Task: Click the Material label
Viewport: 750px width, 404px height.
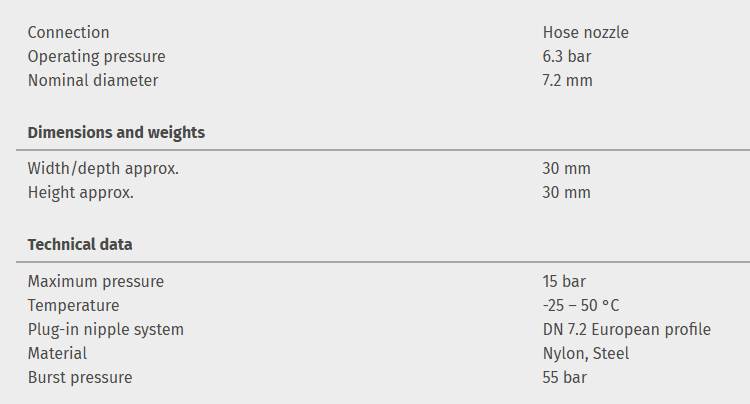Action: click(x=57, y=354)
